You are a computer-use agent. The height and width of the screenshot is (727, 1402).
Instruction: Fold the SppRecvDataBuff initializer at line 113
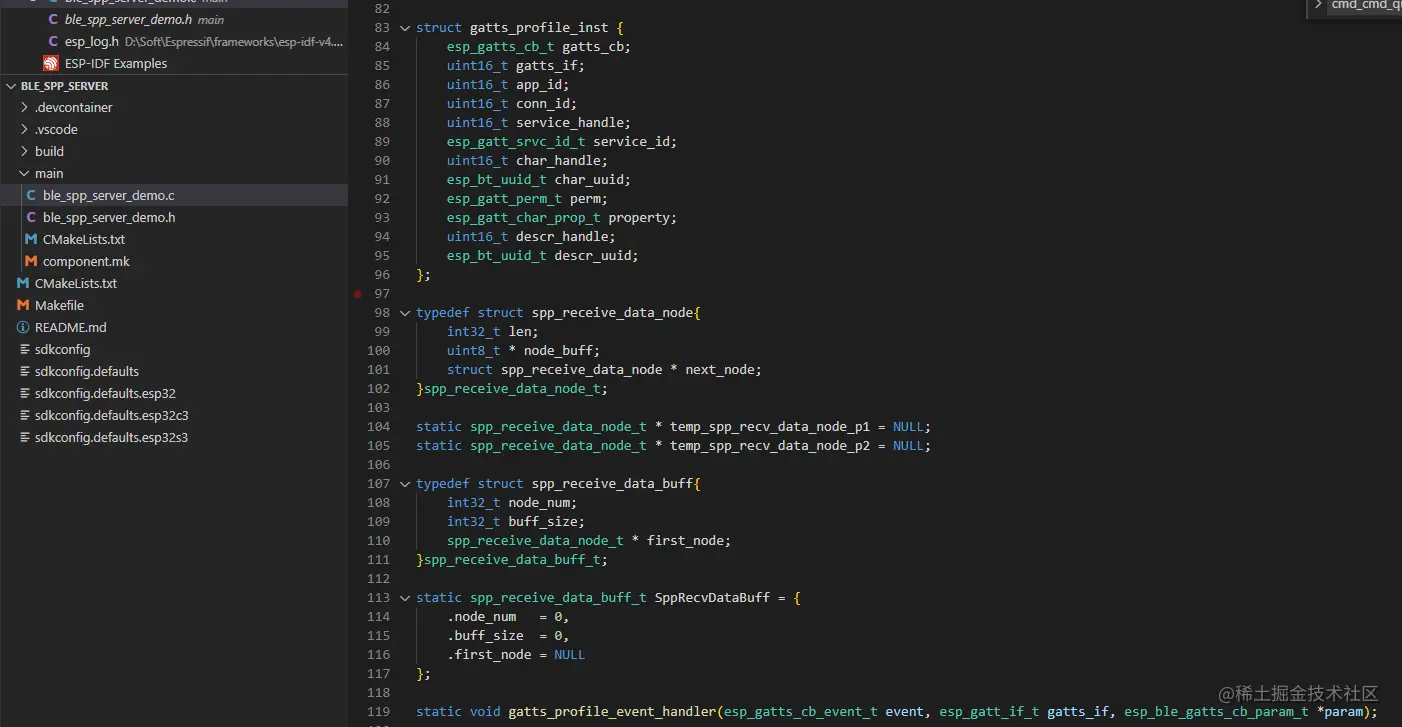pyautogui.click(x=405, y=598)
